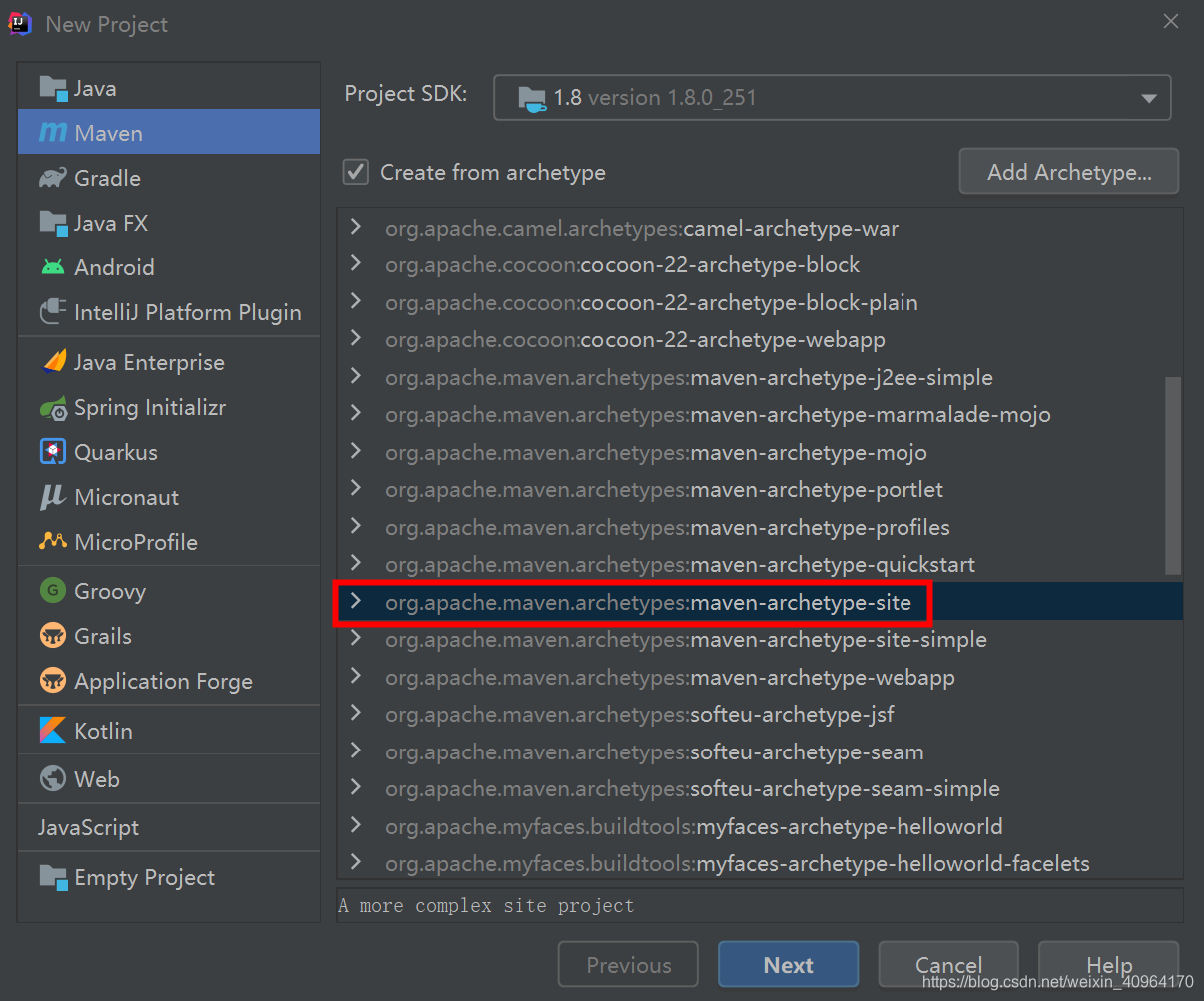Expand the maven-archetype-site node
1204x1001 pixels.
coord(356,602)
